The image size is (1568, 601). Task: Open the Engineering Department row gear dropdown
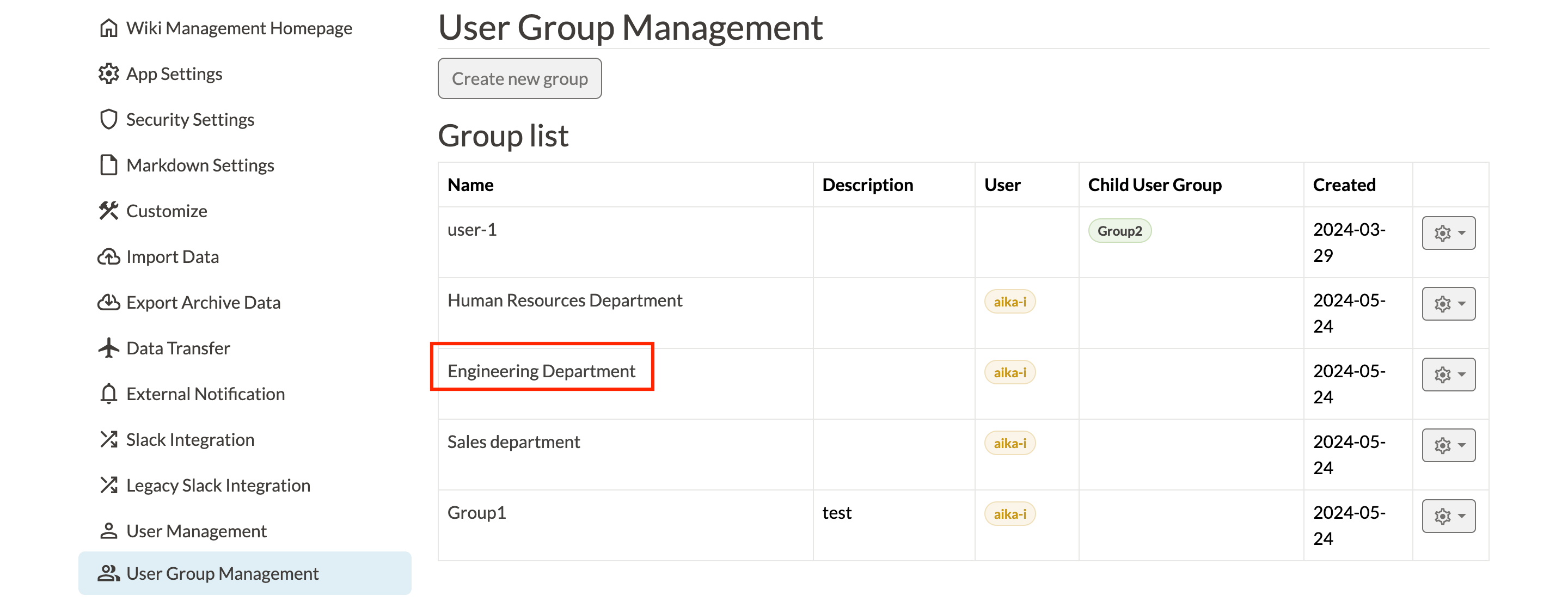pos(1448,374)
